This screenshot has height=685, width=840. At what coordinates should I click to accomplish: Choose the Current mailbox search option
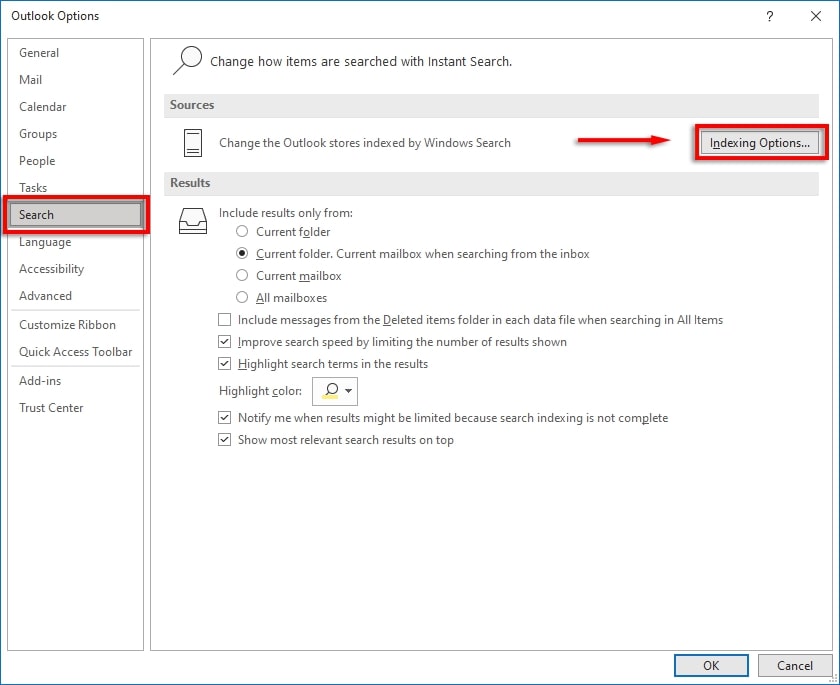click(241, 276)
